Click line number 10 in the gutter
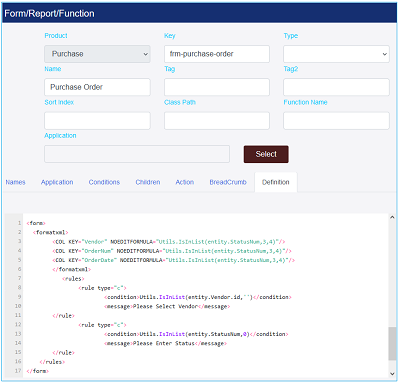Screen dimensions: 400x384 pos(18,306)
